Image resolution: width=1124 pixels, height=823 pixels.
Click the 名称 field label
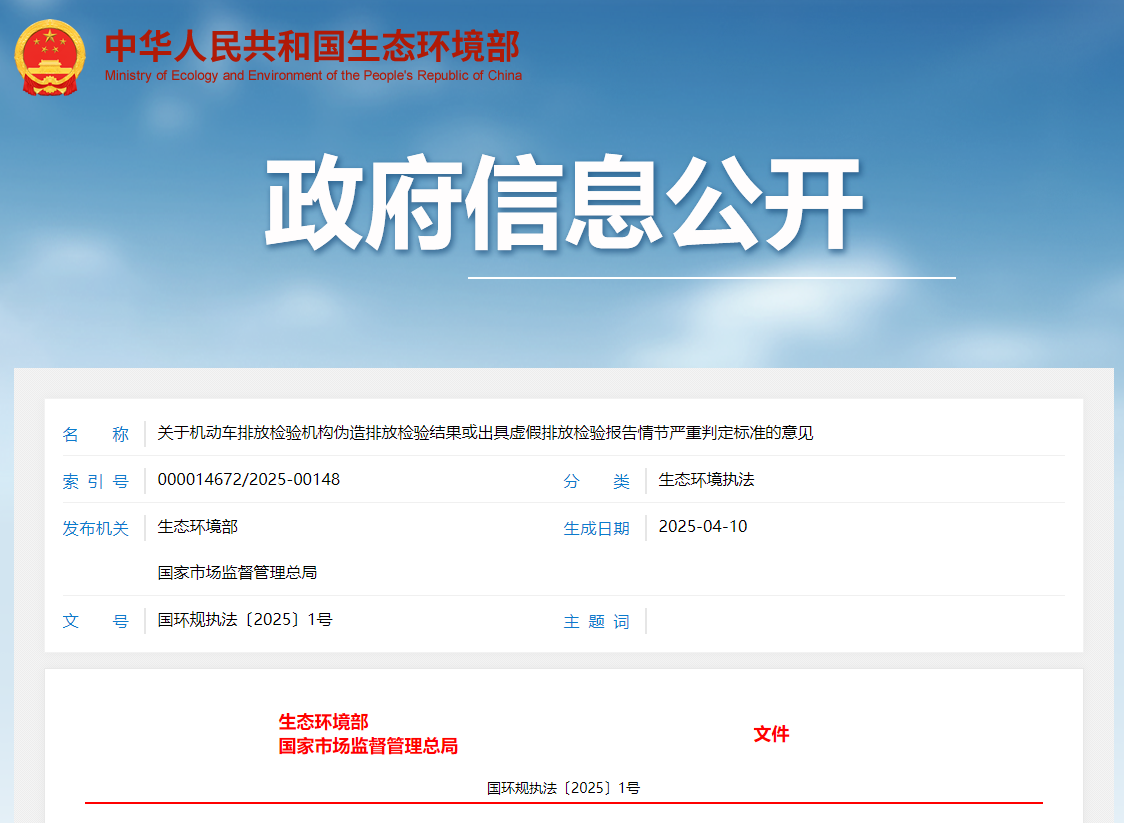click(x=95, y=434)
